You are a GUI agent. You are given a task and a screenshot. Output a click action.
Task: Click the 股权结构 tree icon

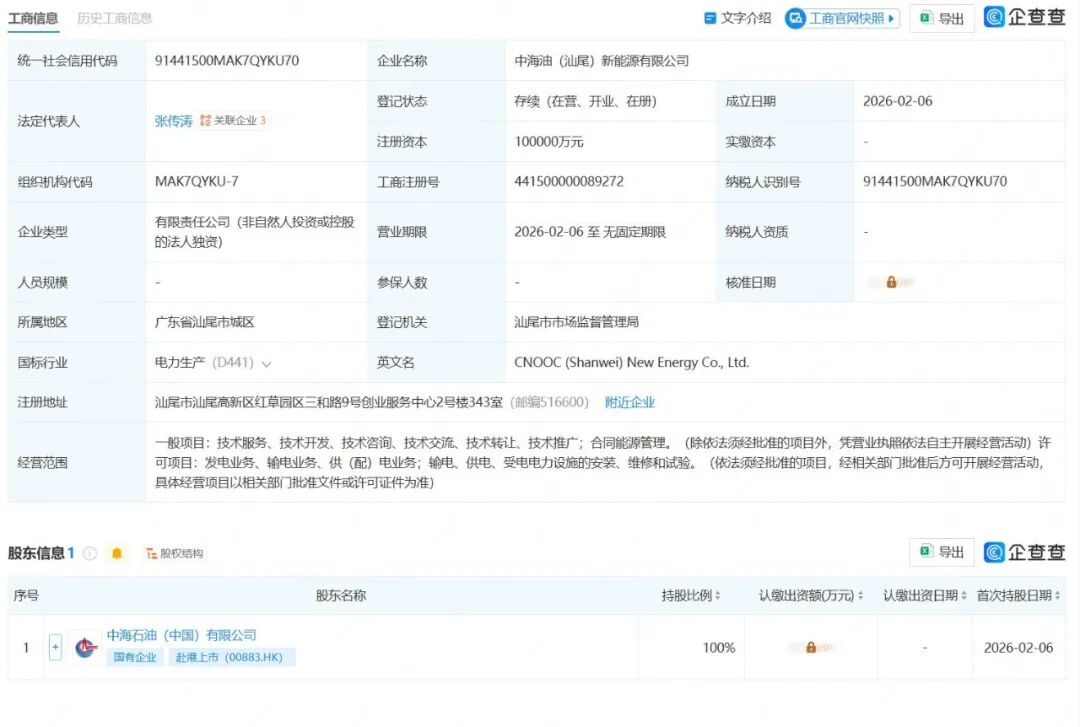point(152,553)
